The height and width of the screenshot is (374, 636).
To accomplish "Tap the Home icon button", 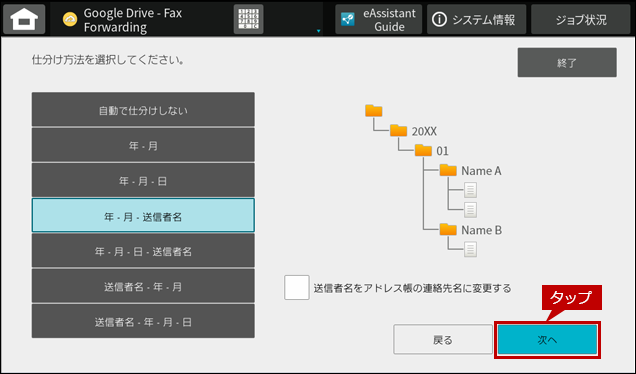I will (24, 19).
